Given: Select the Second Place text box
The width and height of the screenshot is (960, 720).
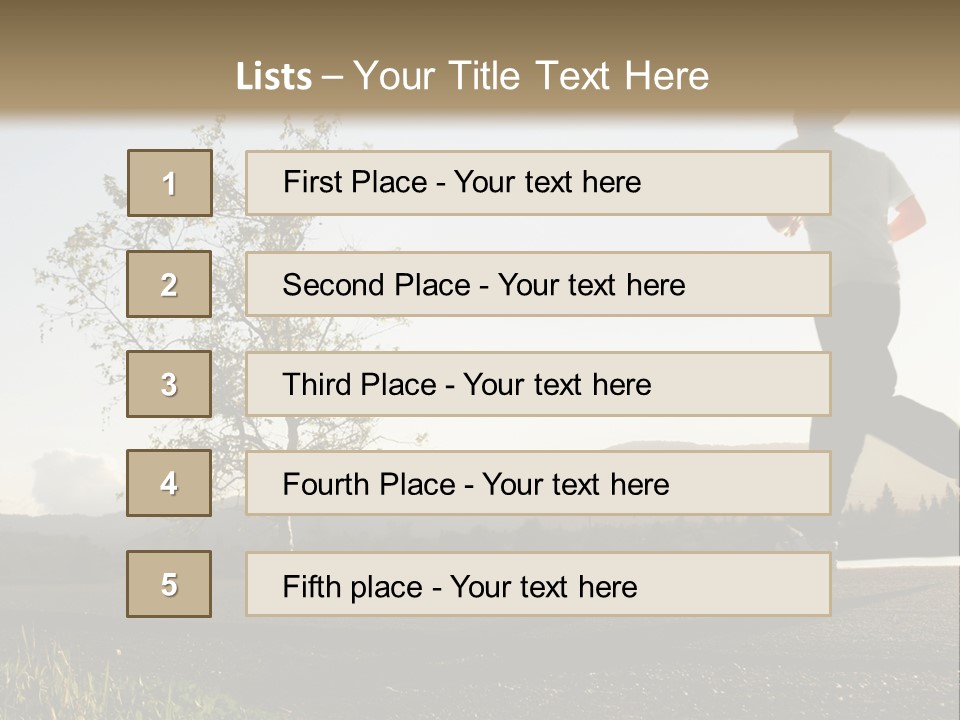Looking at the screenshot, I should [x=538, y=284].
